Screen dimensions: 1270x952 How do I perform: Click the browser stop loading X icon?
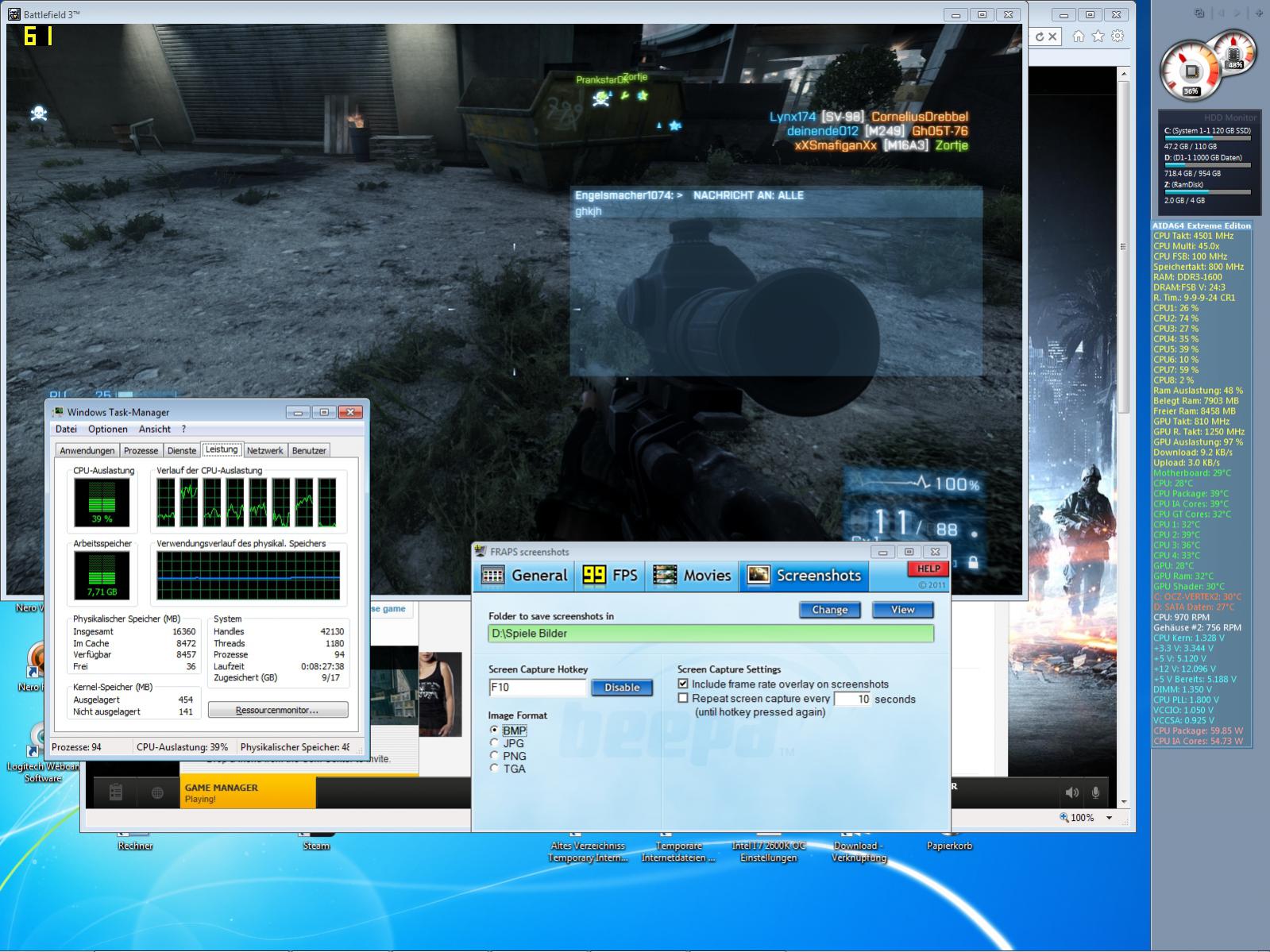pos(1052,37)
